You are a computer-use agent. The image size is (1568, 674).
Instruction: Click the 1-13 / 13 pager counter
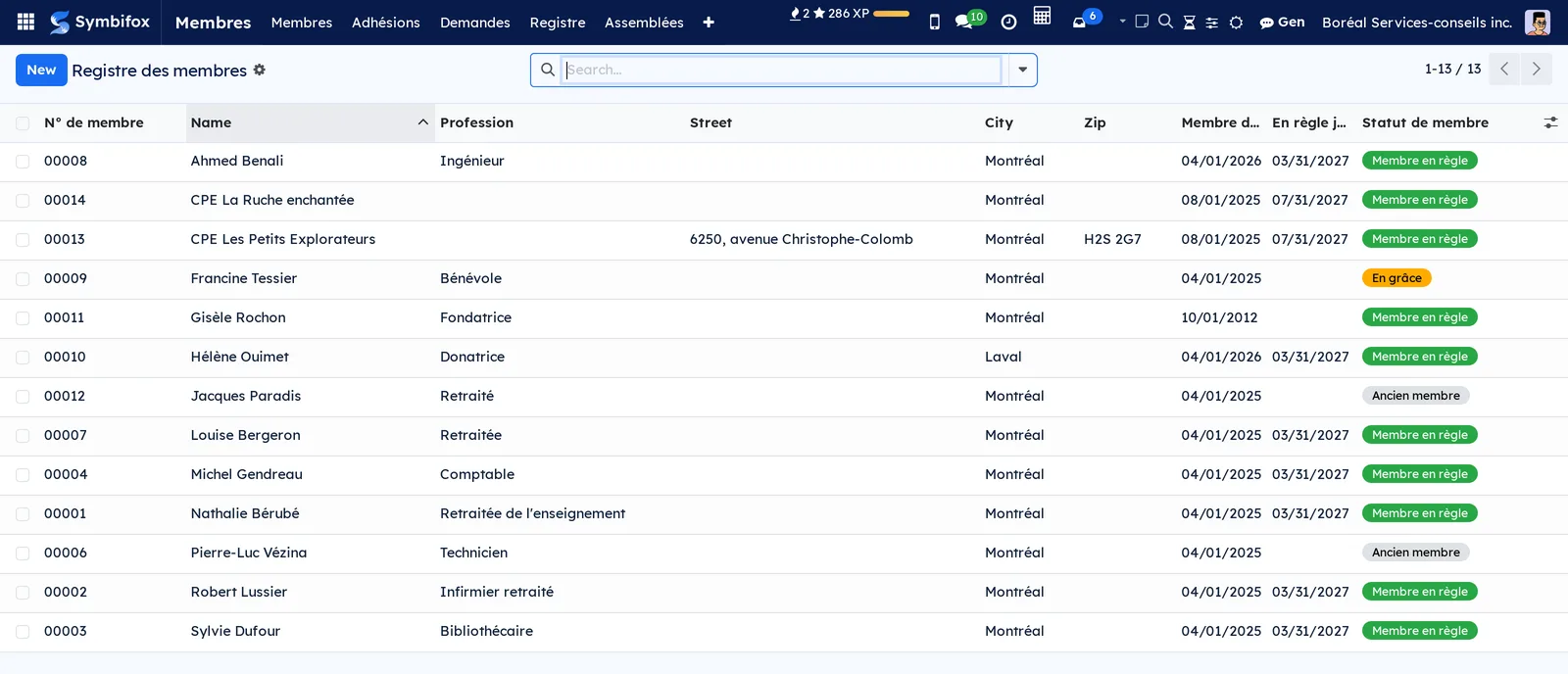tap(1452, 69)
